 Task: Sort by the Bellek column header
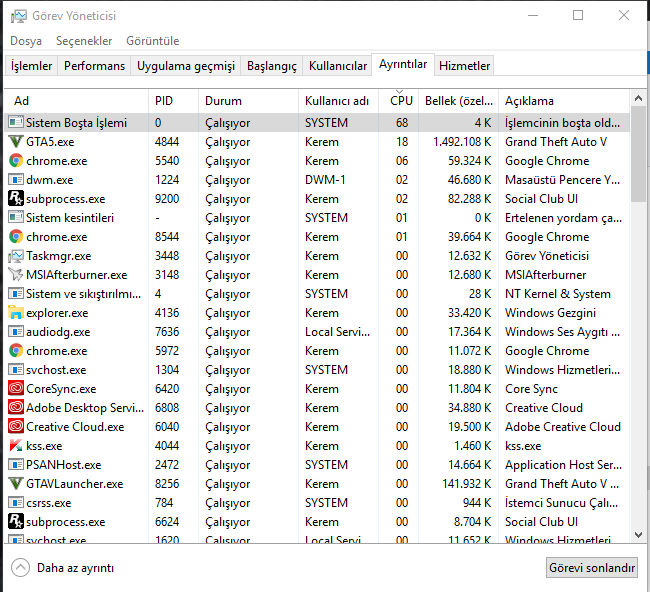pos(458,101)
